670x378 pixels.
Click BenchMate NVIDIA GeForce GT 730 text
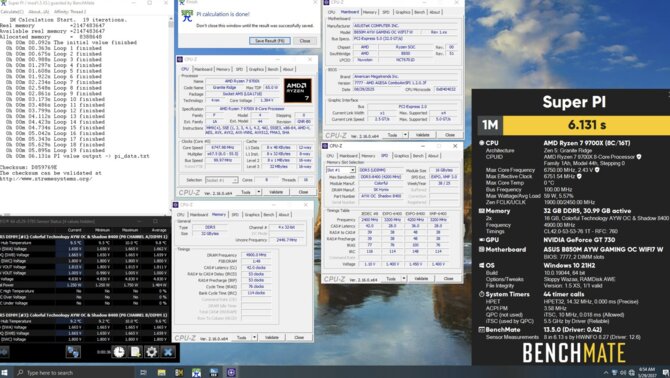[x=579, y=240]
